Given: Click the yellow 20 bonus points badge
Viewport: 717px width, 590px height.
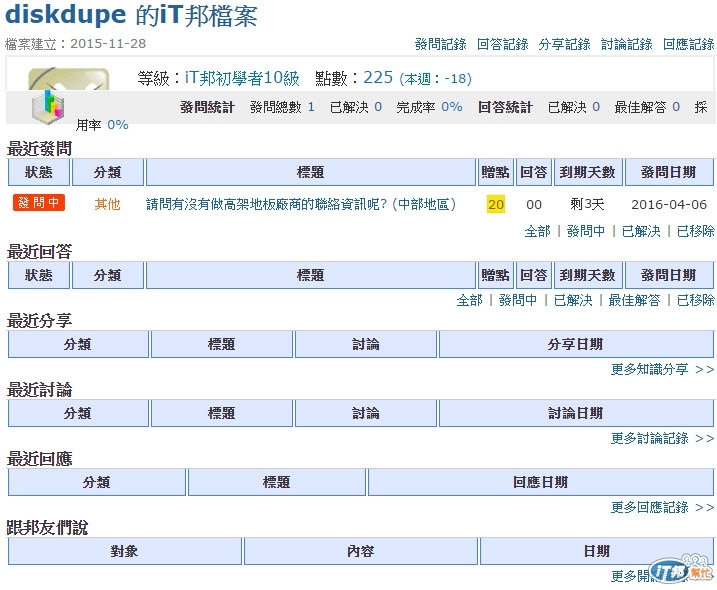Looking at the screenshot, I should click(x=496, y=204).
